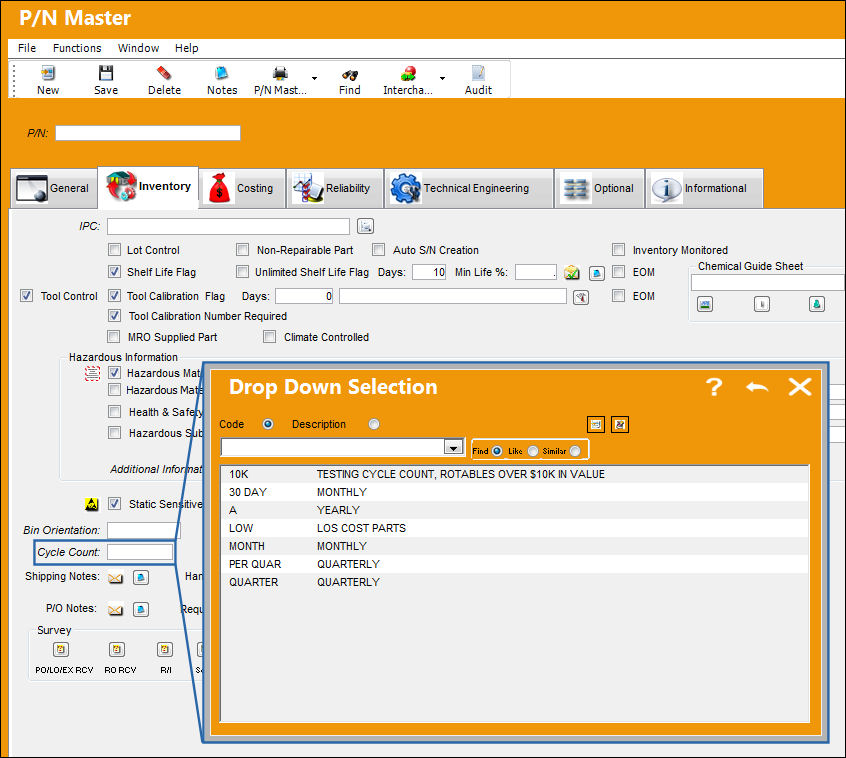
Task: Expand the search combo box arrow
Action: point(454,447)
